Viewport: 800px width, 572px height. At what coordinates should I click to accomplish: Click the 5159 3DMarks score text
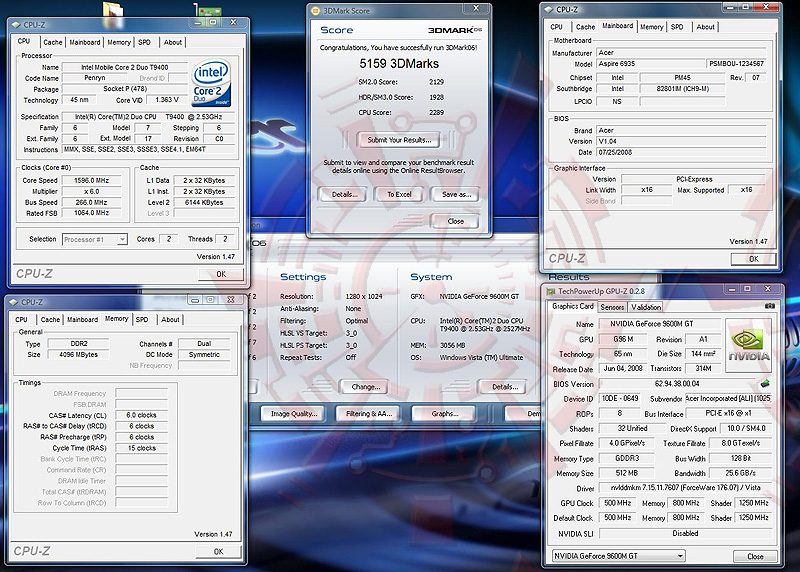(x=399, y=64)
